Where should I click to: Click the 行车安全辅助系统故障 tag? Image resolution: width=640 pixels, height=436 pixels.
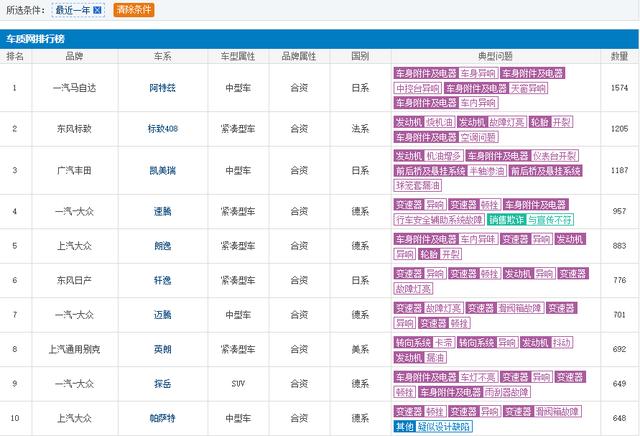coord(439,220)
